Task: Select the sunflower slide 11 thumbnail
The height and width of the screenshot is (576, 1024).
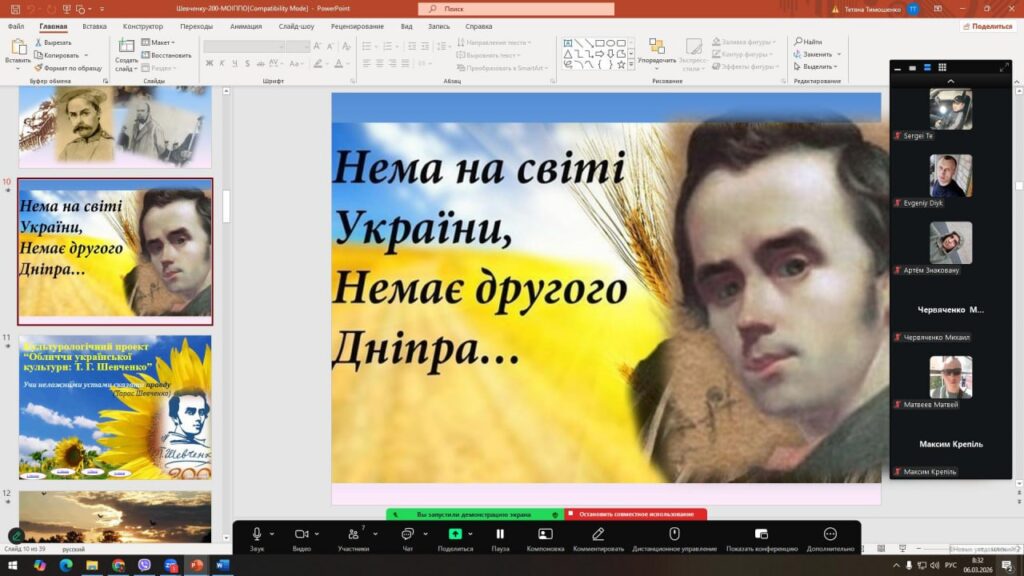Action: tap(115, 407)
